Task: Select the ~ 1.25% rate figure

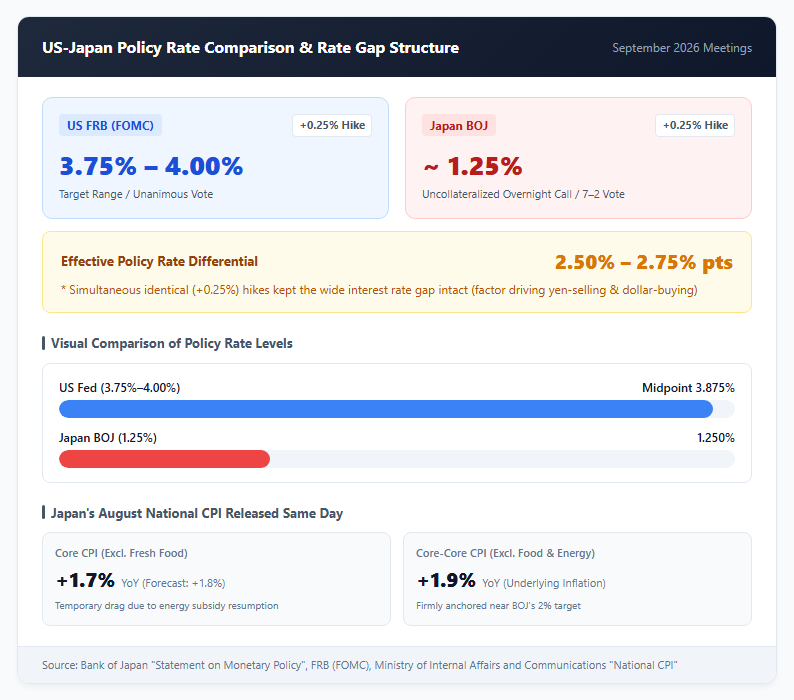Action: point(472,166)
